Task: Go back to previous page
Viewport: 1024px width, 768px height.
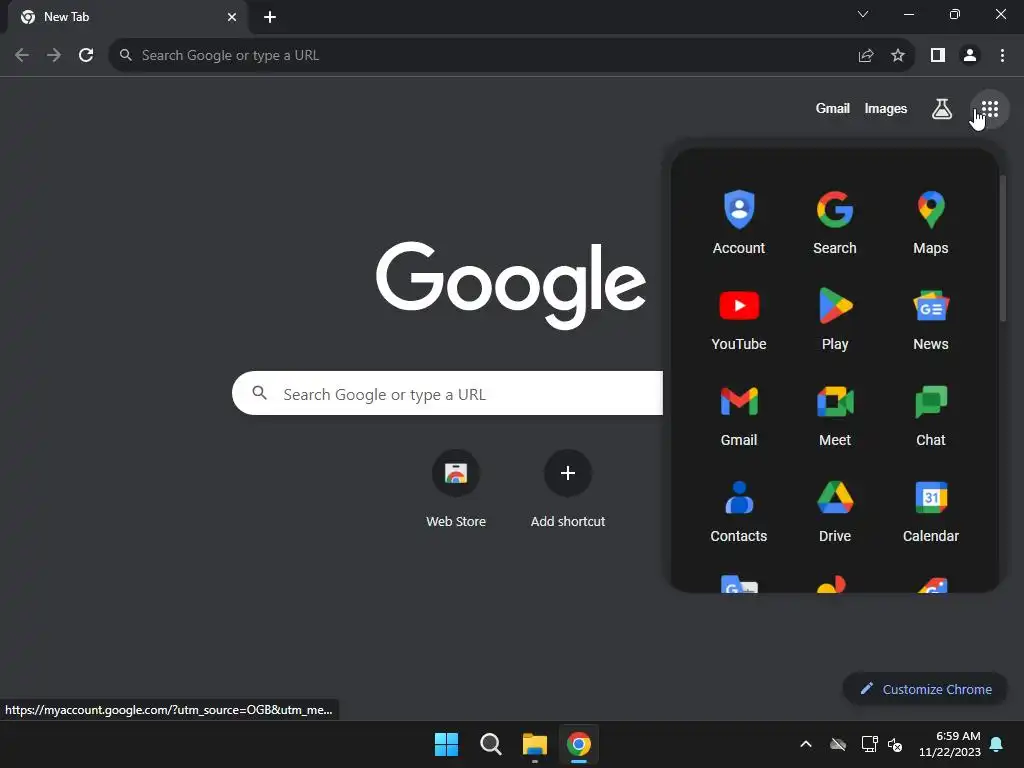Action: [22, 56]
